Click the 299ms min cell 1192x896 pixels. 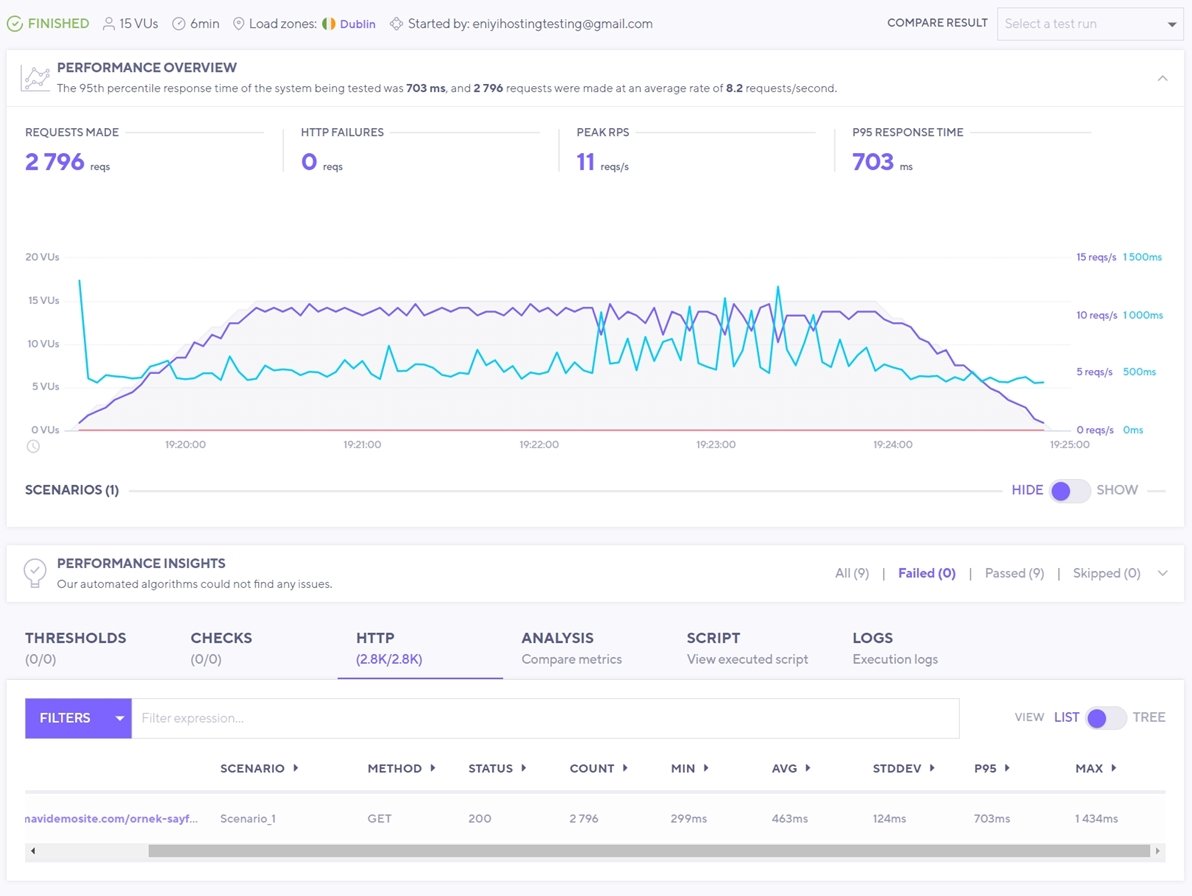click(689, 818)
